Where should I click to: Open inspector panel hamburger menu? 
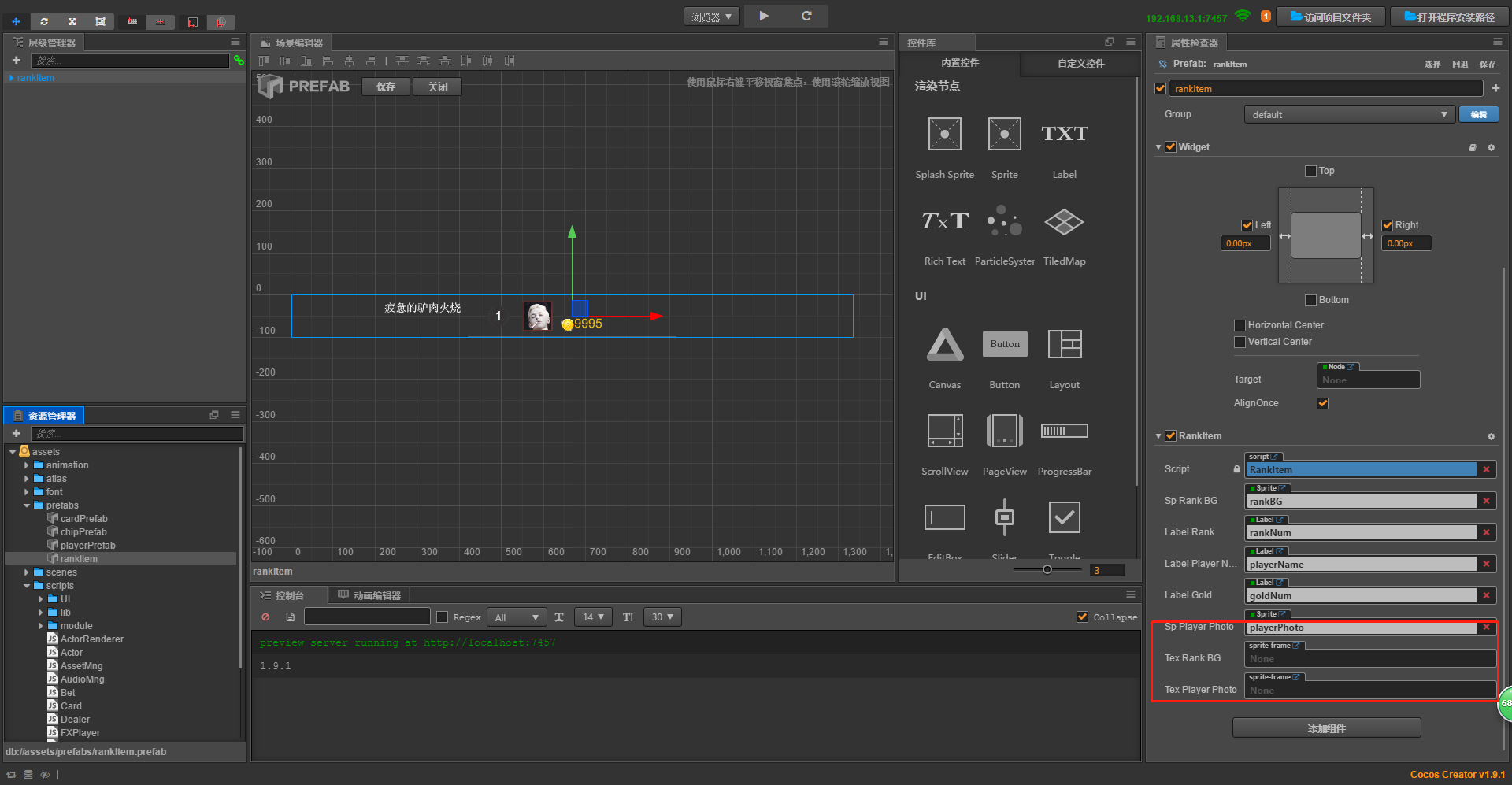tap(1497, 42)
